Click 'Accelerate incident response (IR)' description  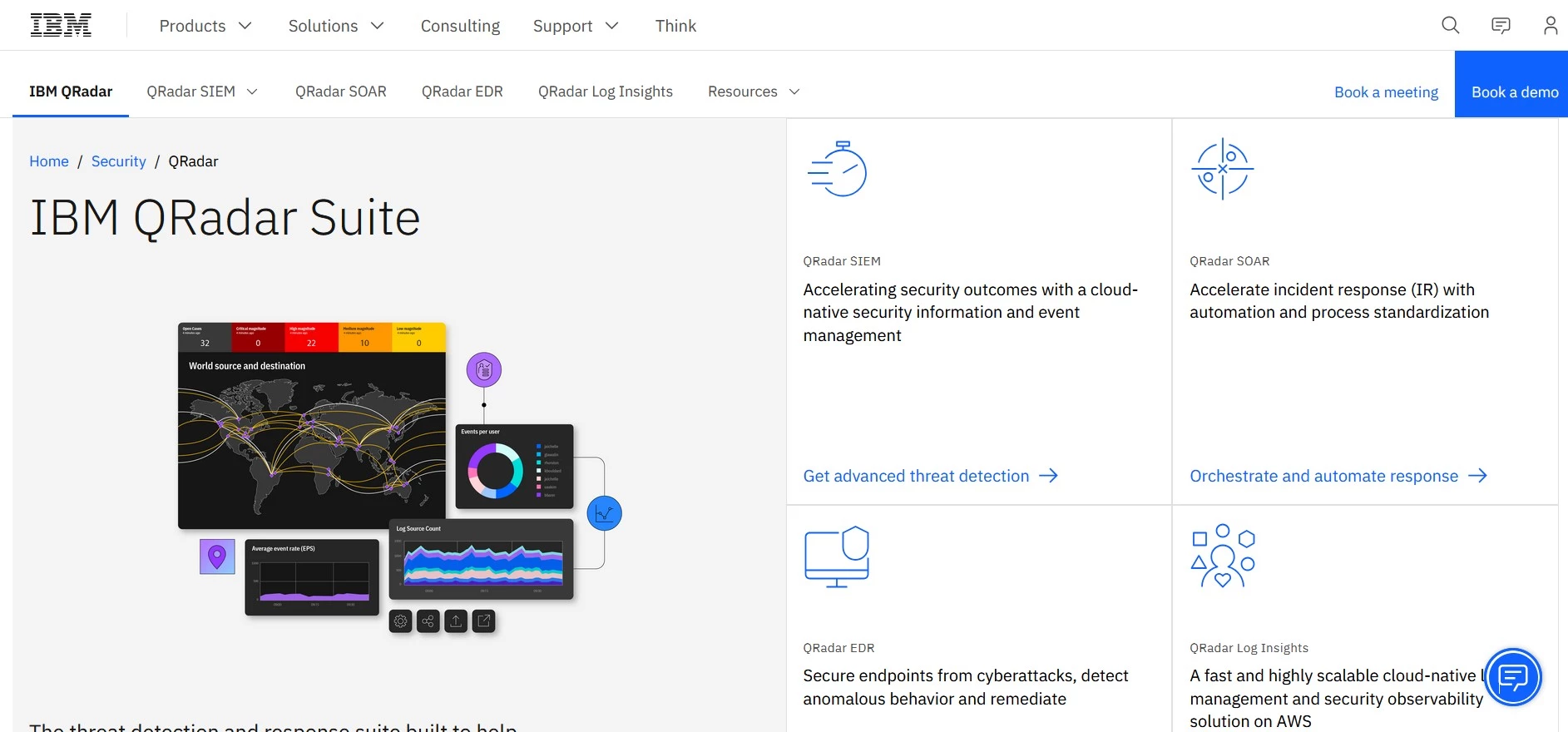pos(1339,300)
